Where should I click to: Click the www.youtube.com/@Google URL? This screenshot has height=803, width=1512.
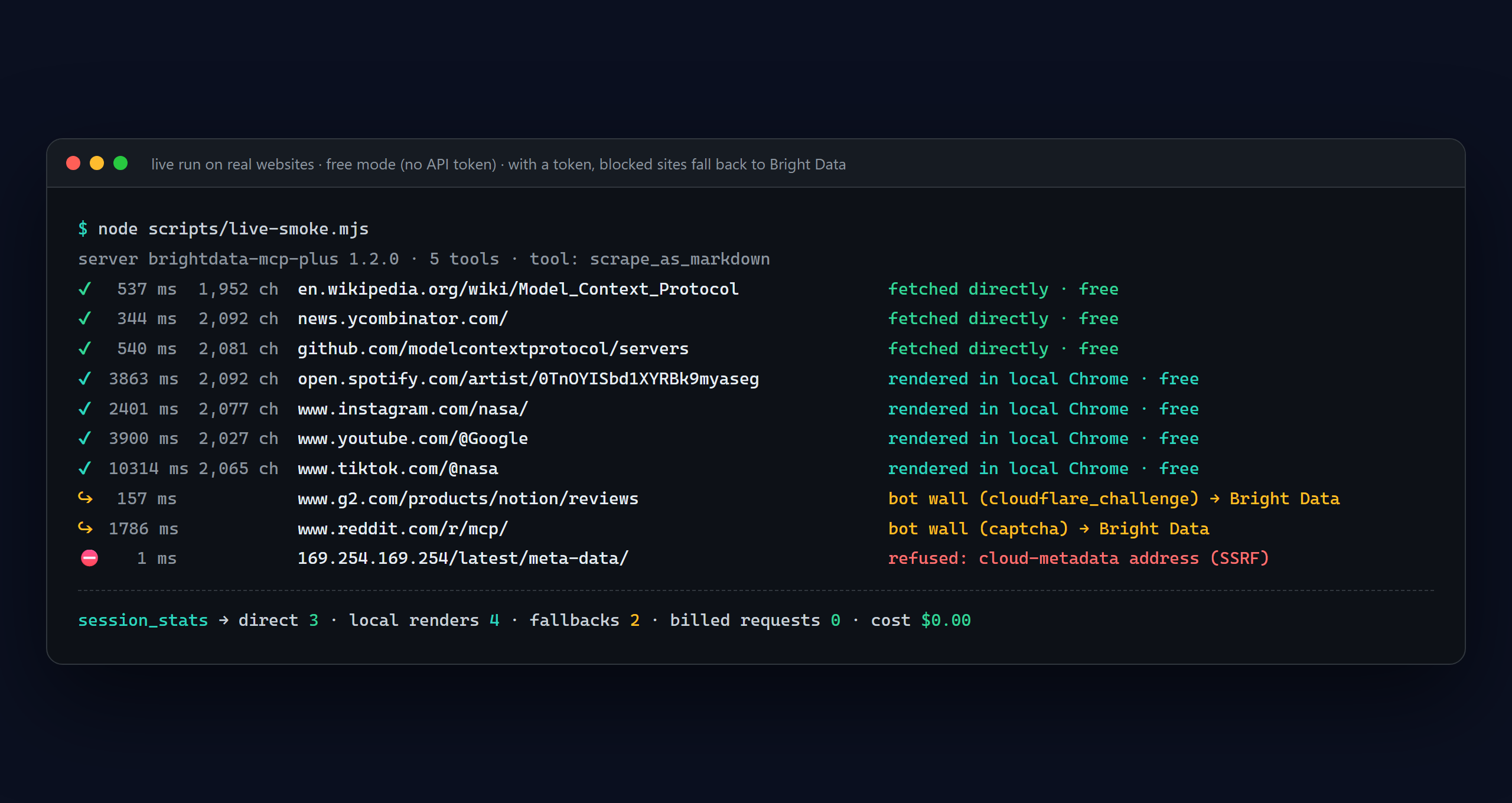point(413,439)
